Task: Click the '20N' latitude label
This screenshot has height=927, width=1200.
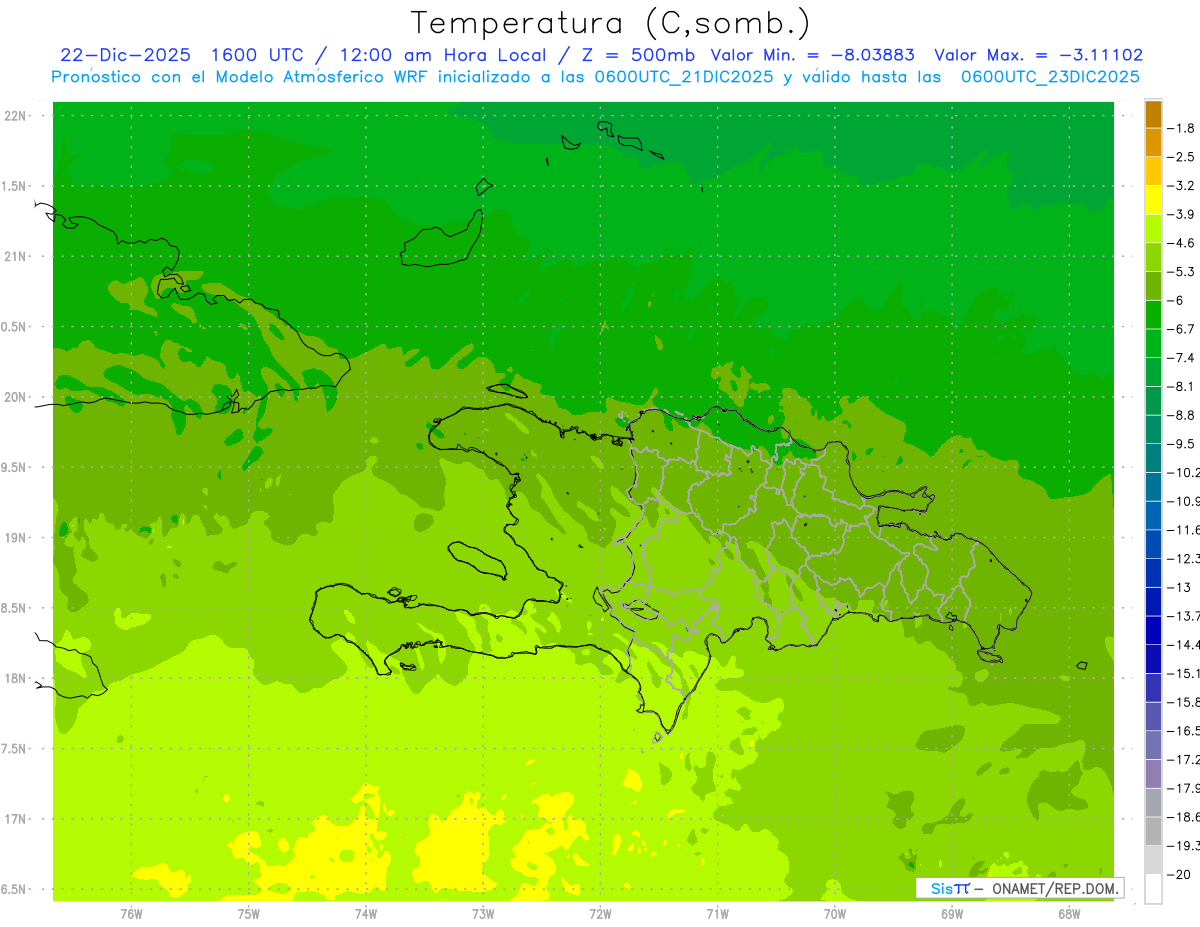Action: [16, 397]
